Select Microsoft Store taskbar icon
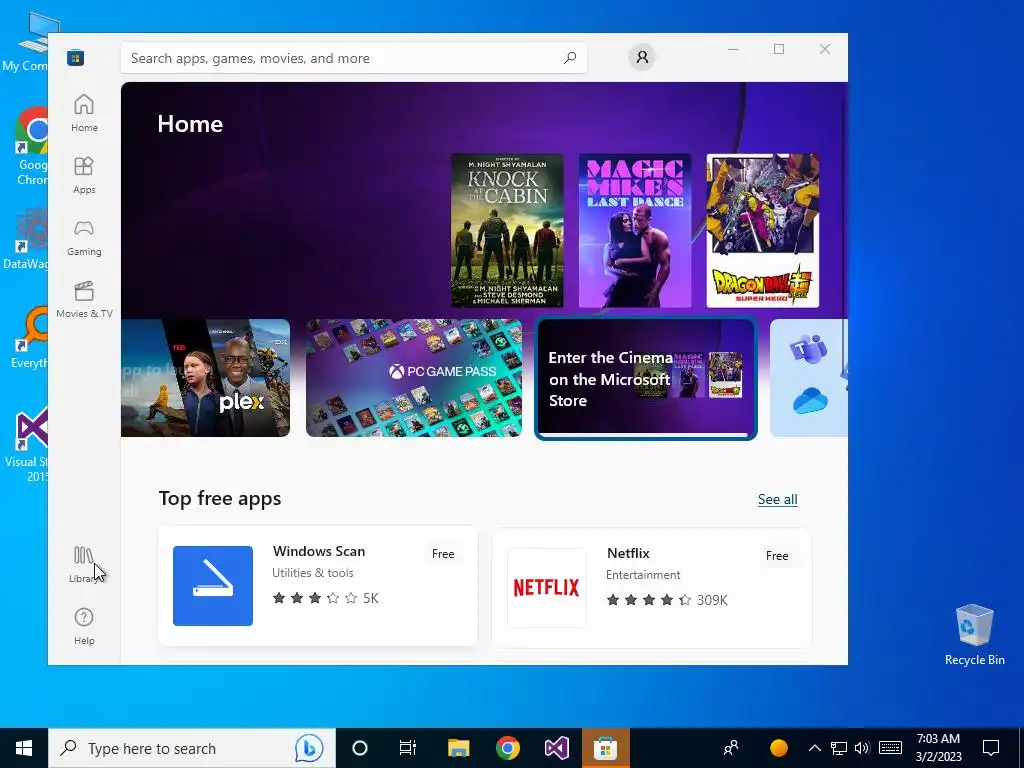The width and height of the screenshot is (1024, 768). pyautogui.click(x=605, y=748)
